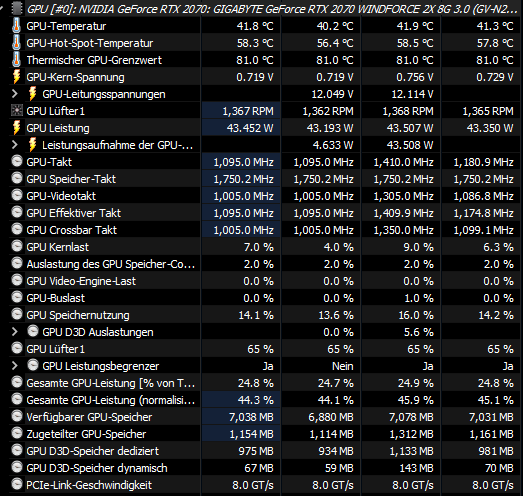Expand the GPU D3D Auslastungen group
523x496 pixels.
click(14, 332)
